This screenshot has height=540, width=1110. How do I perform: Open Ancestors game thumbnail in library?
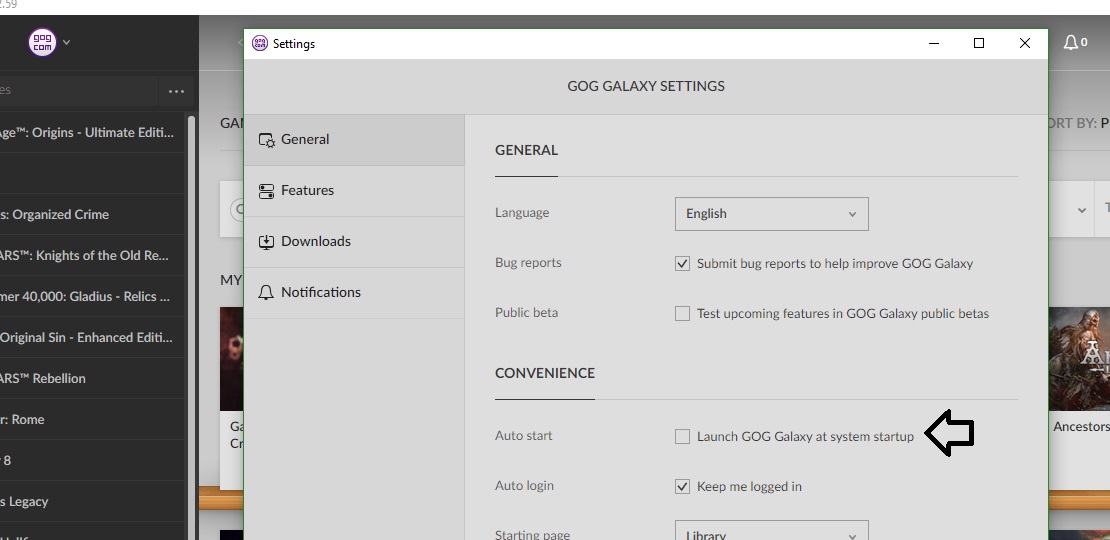tap(1079, 359)
